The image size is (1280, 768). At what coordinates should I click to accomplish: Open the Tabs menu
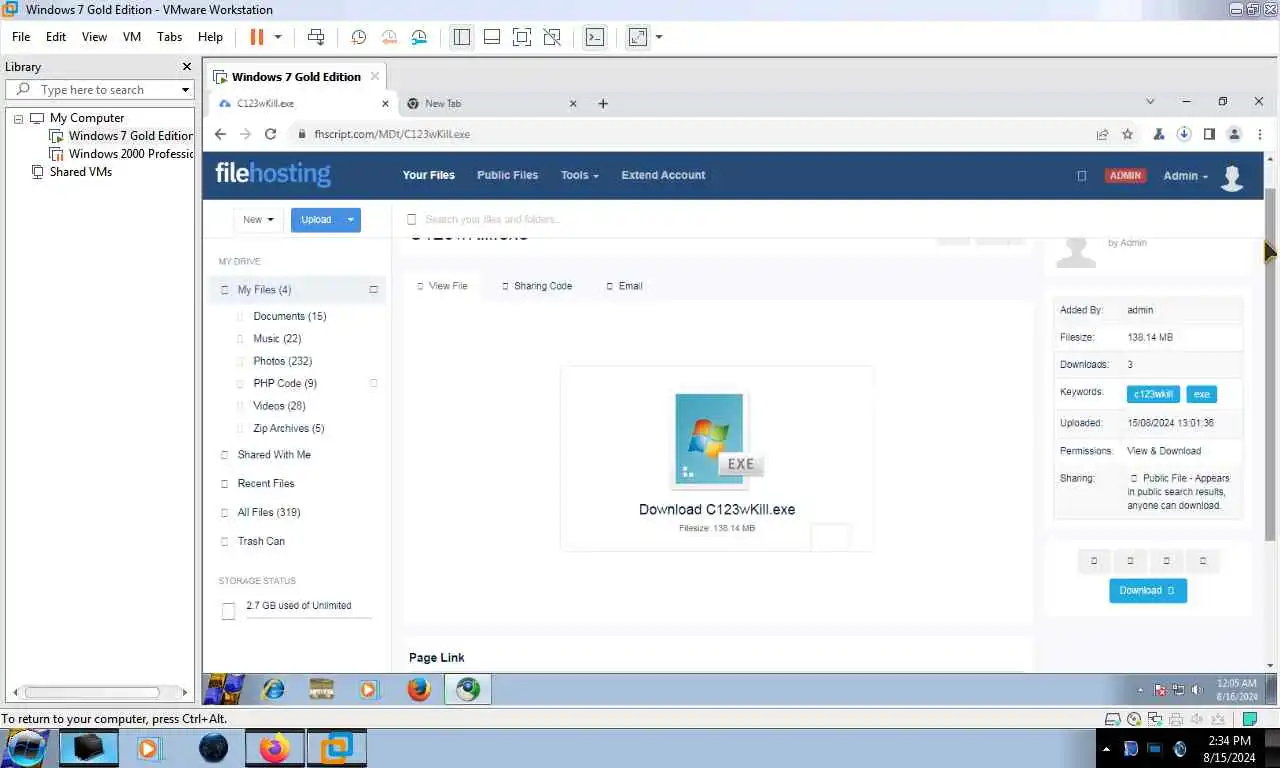(170, 37)
